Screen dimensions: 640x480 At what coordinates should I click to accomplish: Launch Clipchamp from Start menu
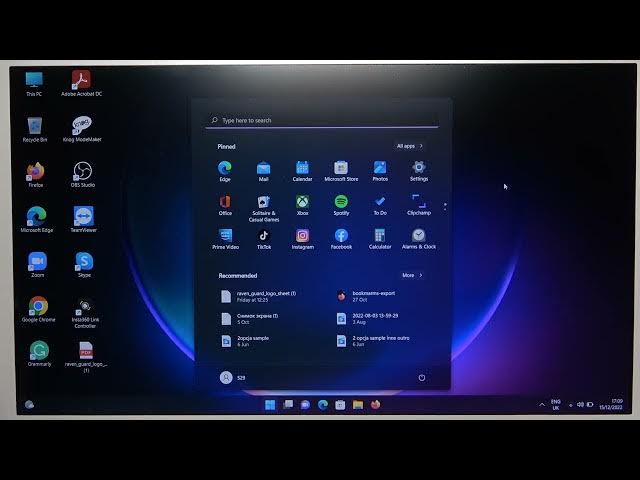(419, 205)
